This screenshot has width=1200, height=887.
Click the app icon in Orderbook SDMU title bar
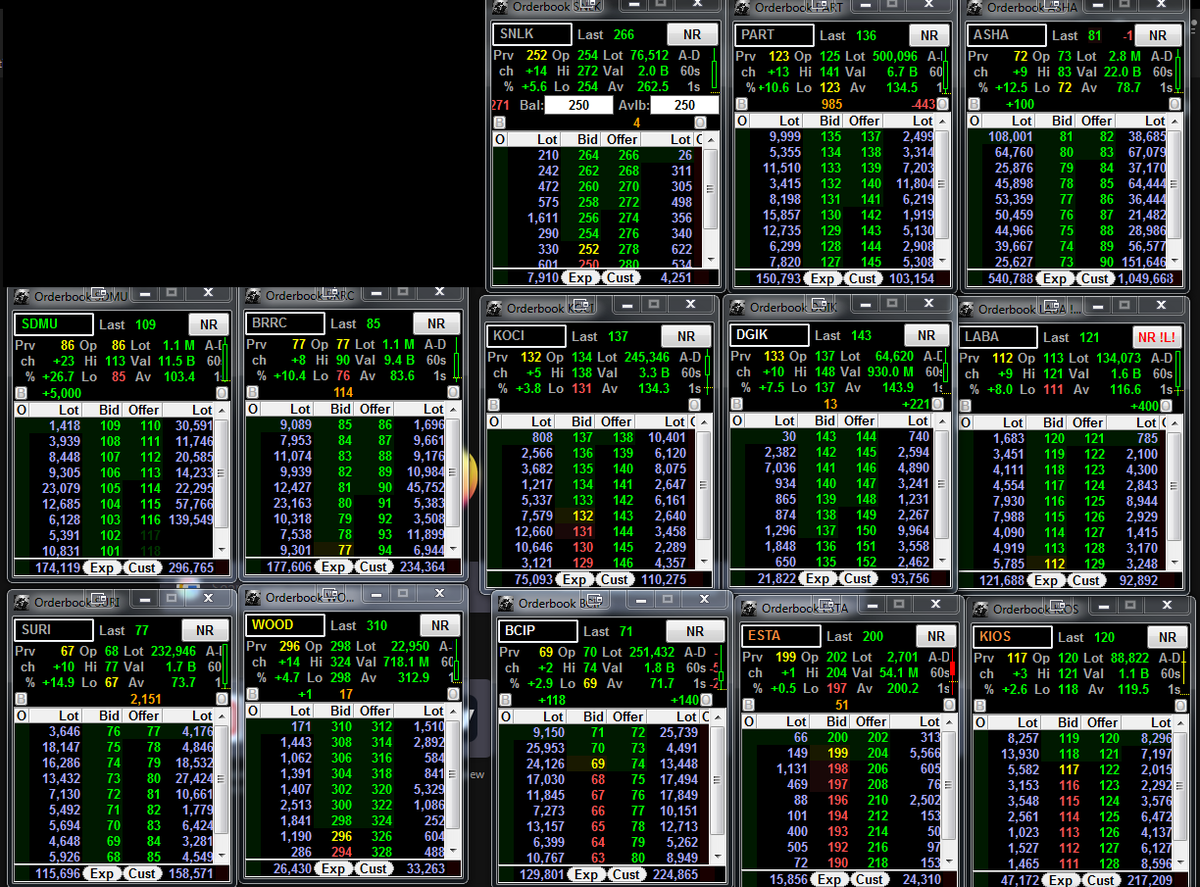click(x=21, y=296)
